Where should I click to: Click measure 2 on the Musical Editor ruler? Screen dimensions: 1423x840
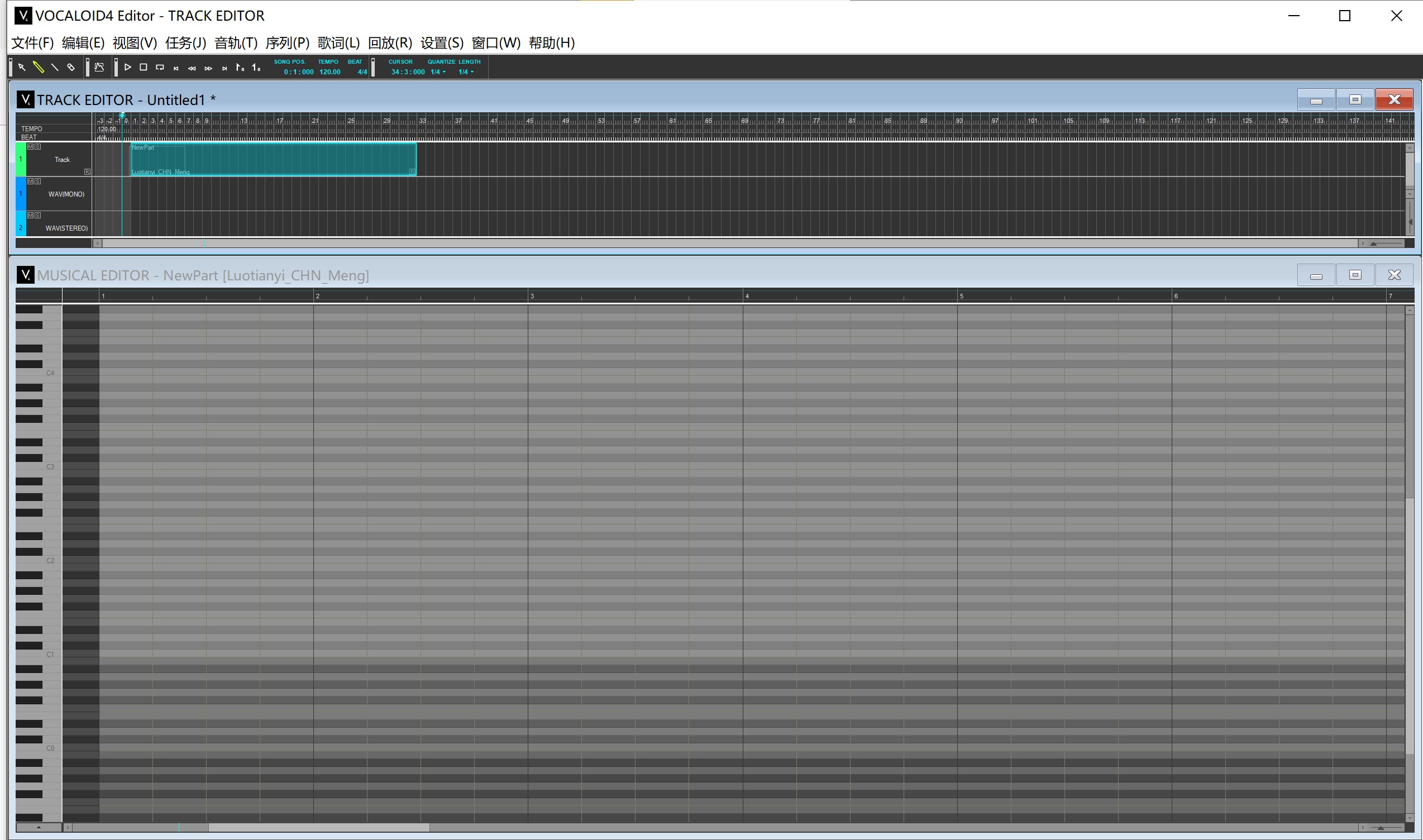click(318, 296)
